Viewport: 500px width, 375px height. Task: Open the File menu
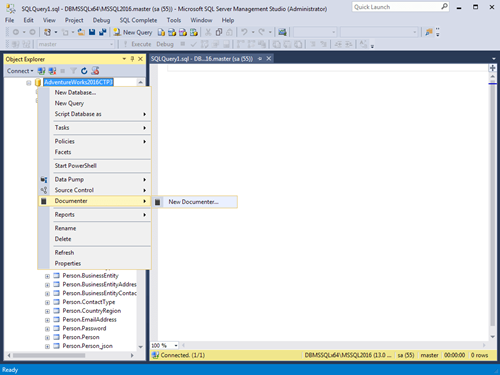[x=9, y=20]
